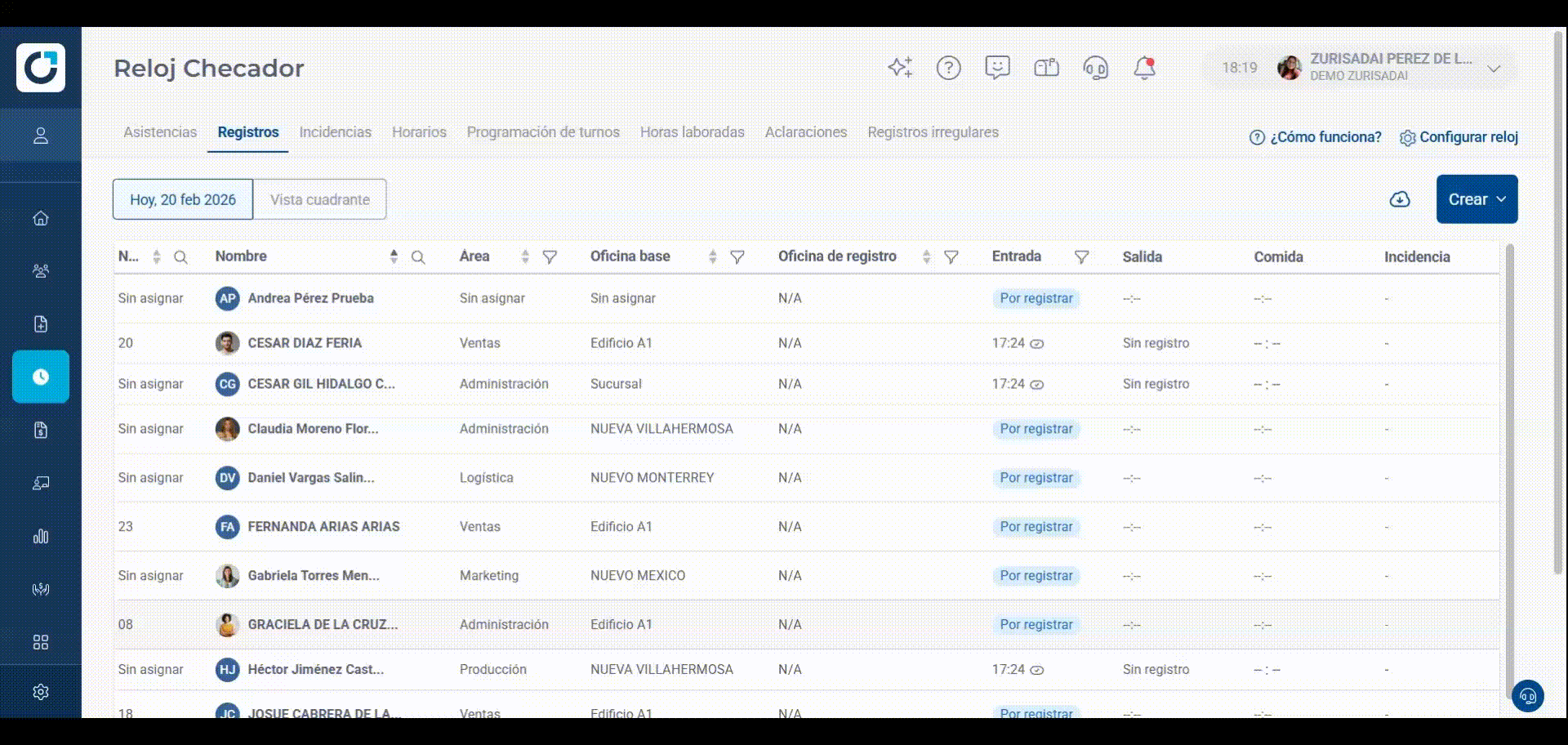Open the bar chart reports icon
This screenshot has height=745, width=1568.
(x=41, y=537)
